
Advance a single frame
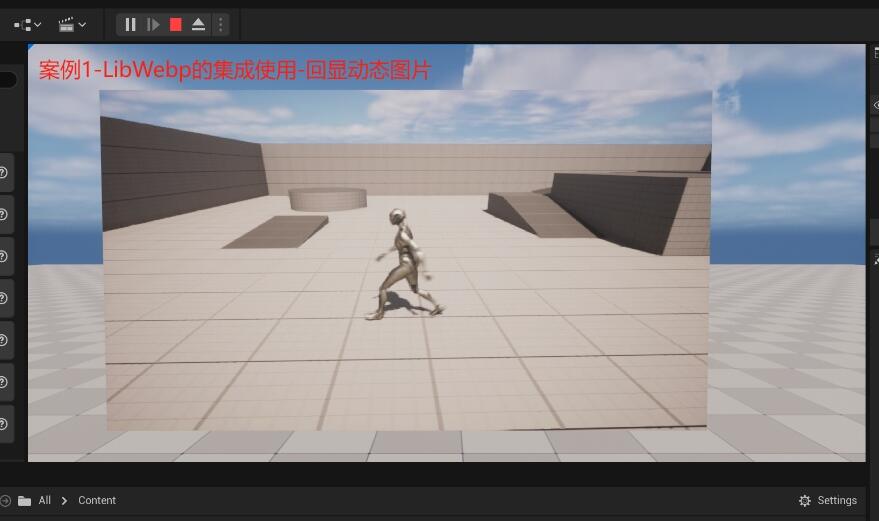tap(152, 25)
